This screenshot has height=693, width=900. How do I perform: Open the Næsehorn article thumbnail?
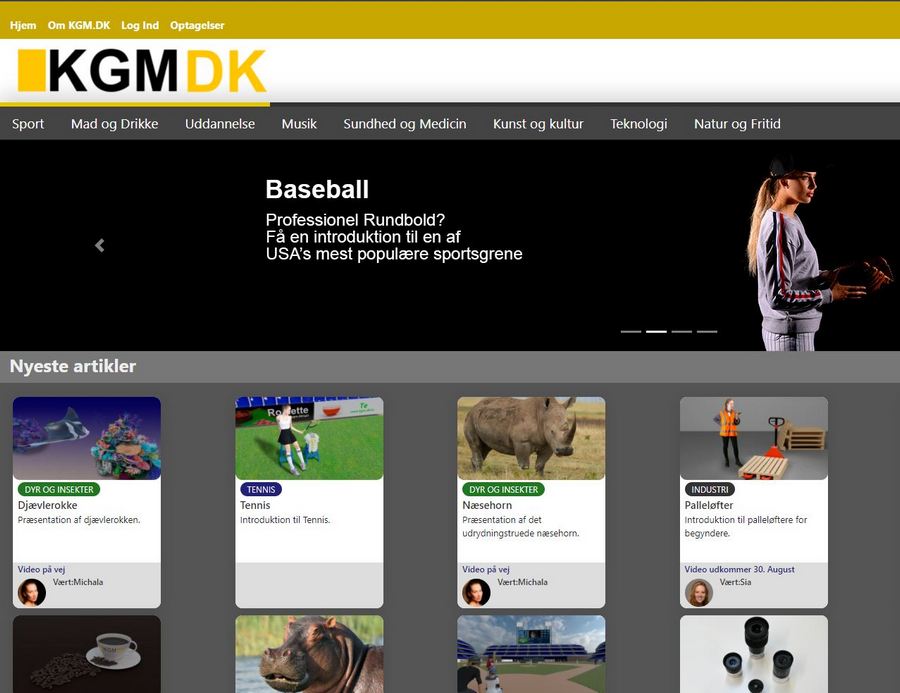click(531, 437)
